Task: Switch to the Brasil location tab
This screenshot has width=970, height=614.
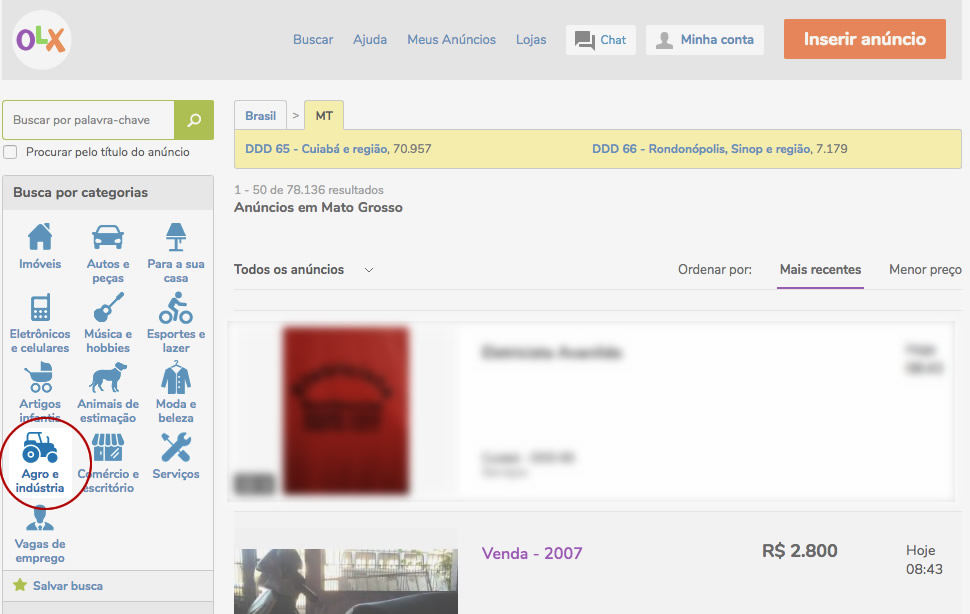Action: 260,116
